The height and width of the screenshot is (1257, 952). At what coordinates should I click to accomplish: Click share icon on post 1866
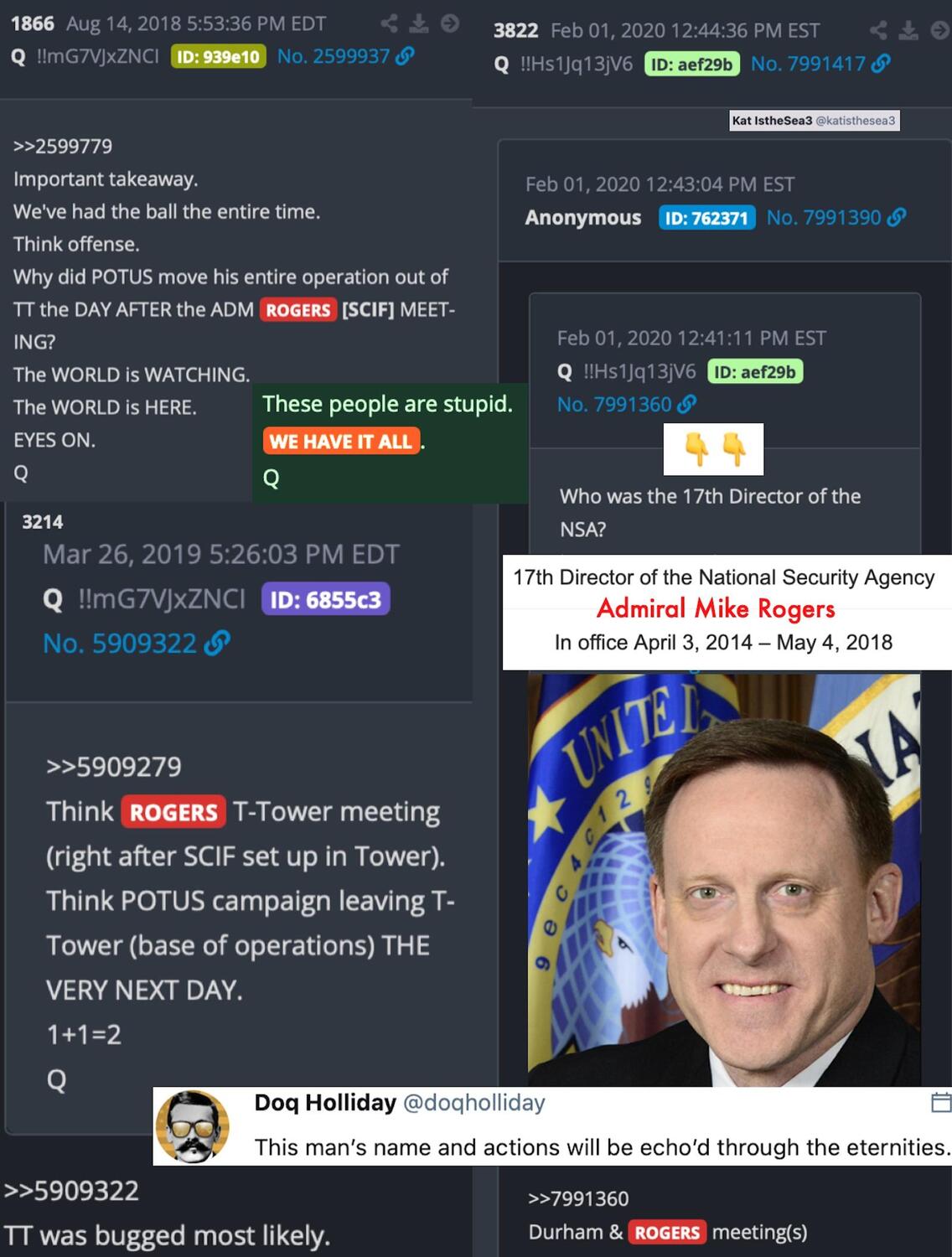389,23
